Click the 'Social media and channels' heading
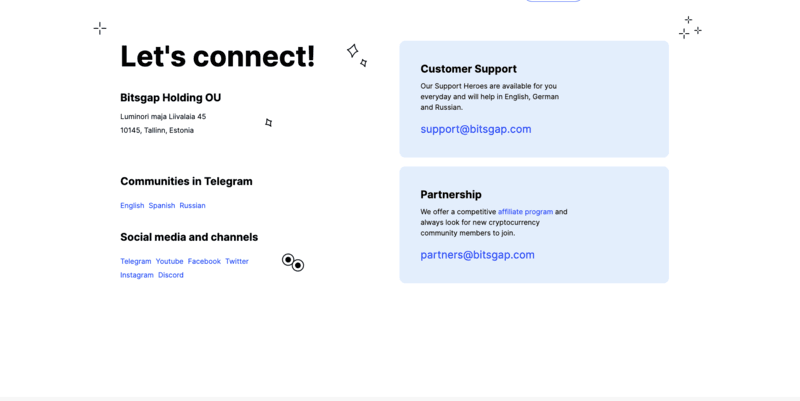800x401 pixels. pos(189,237)
